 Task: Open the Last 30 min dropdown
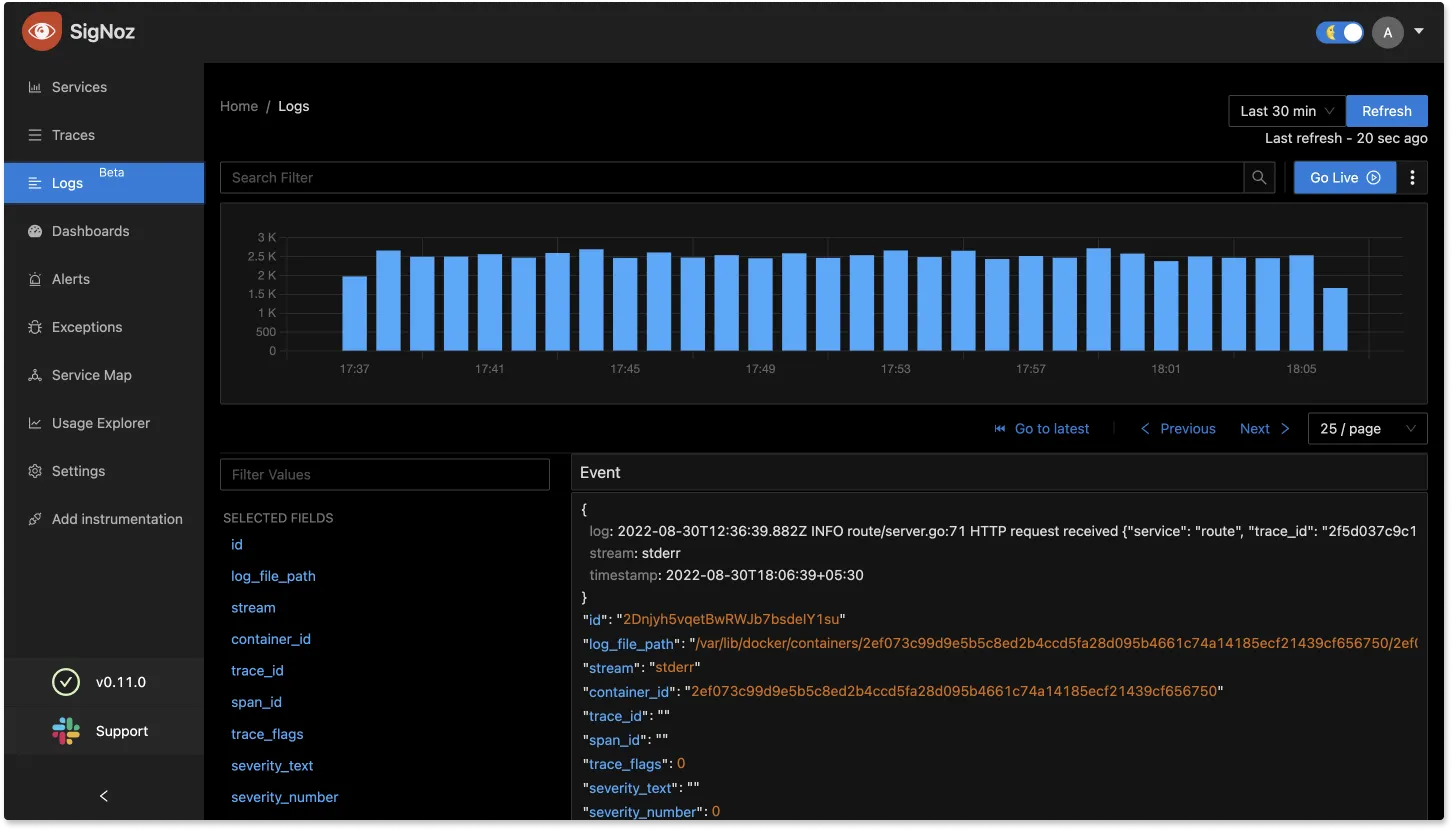pos(1286,111)
